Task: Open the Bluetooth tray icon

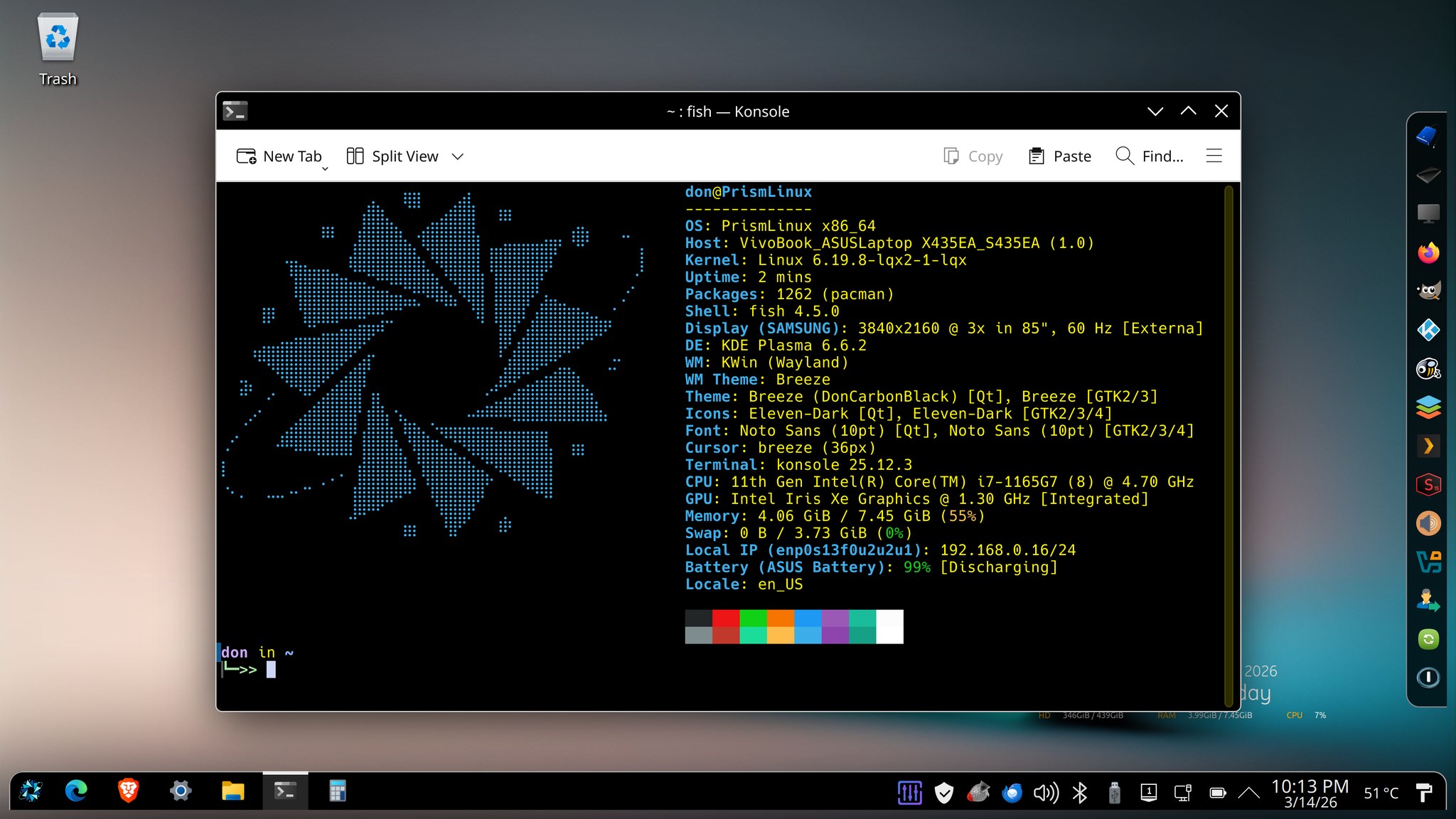Action: (1080, 792)
